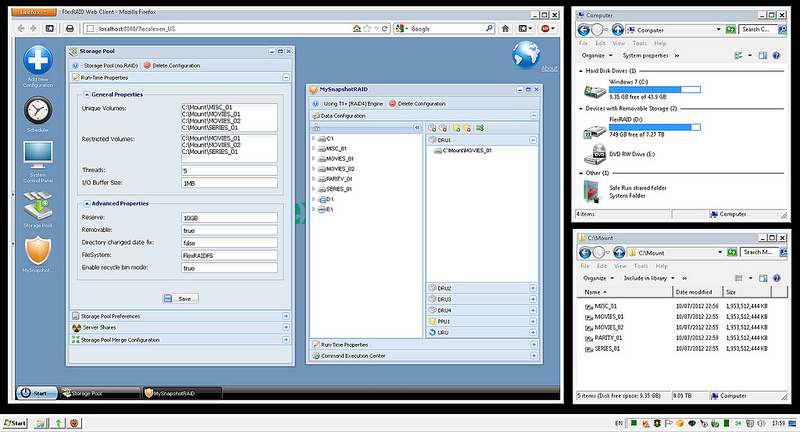The height and width of the screenshot is (432, 800).
Task: Collapse the General Properties group
Action: (87, 94)
